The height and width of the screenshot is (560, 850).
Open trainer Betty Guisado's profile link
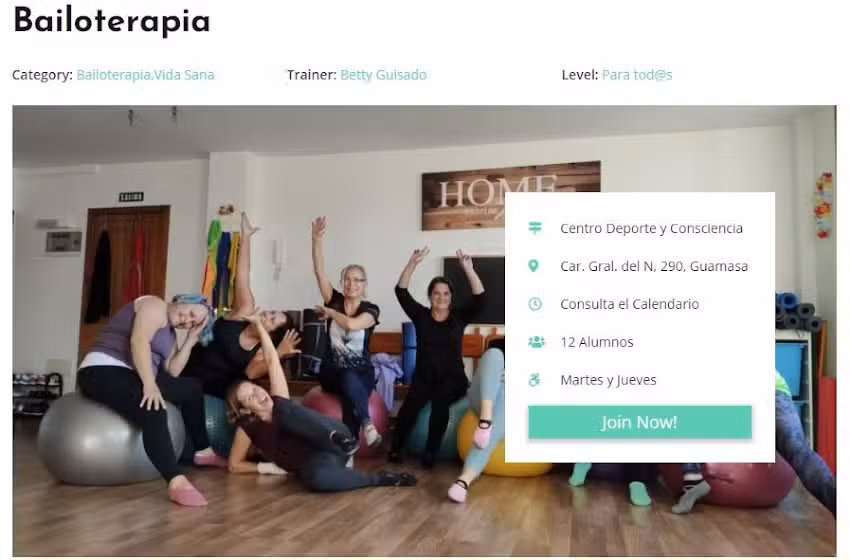tap(383, 75)
